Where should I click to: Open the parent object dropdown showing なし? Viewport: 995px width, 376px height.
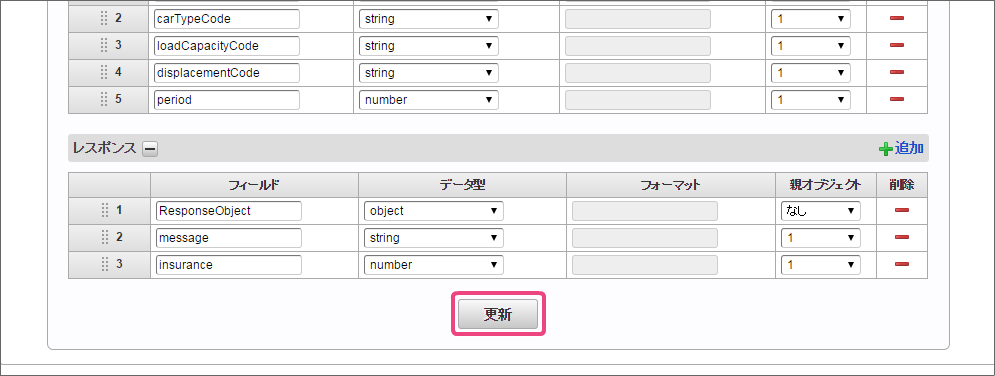(820, 211)
